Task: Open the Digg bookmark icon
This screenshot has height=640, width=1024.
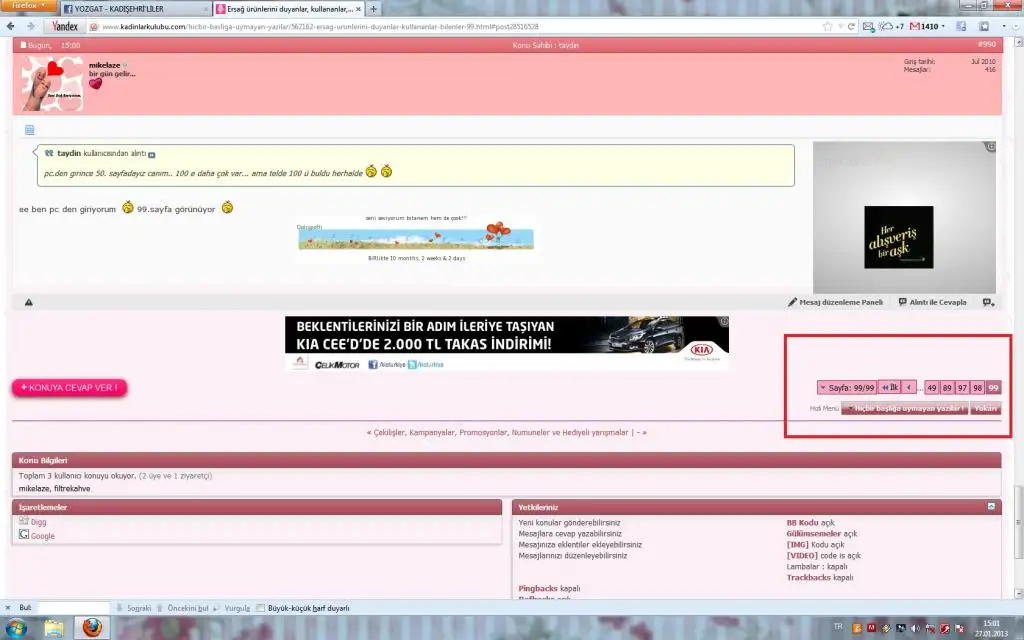Action: [x=24, y=522]
